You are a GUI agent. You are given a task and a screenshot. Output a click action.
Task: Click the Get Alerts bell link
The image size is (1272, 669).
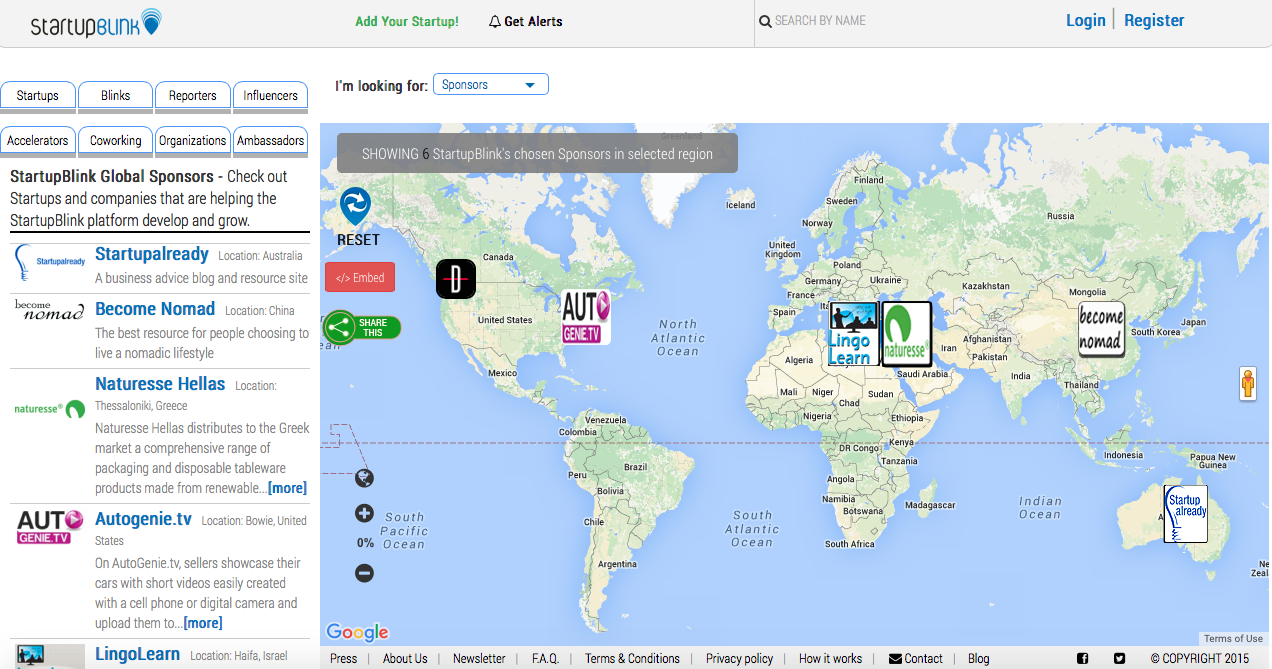tap(525, 21)
